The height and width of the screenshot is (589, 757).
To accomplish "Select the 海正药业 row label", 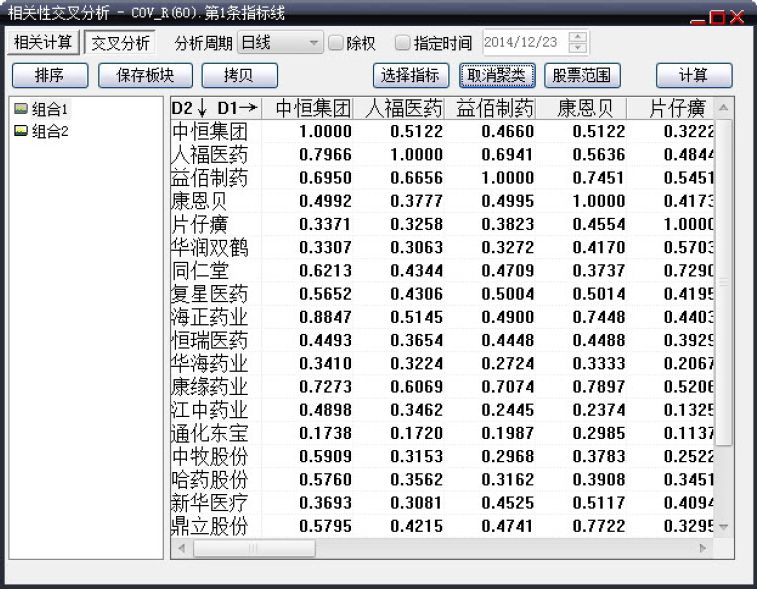I will pyautogui.click(x=210, y=317).
